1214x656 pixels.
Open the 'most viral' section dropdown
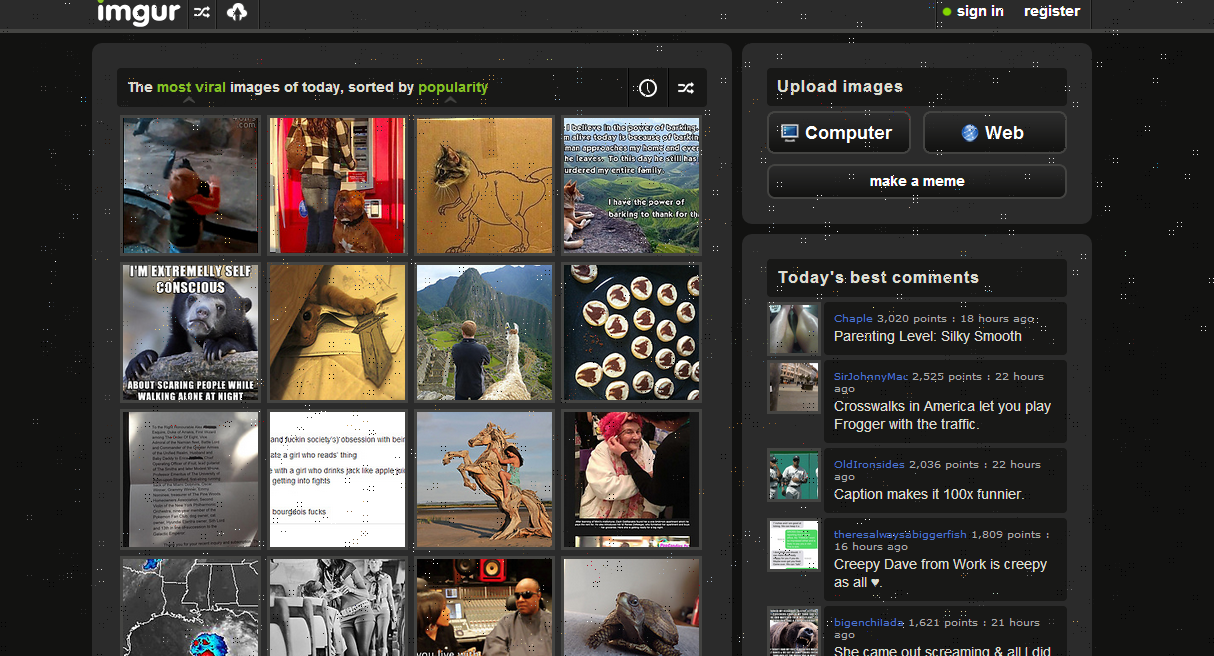coord(191,87)
